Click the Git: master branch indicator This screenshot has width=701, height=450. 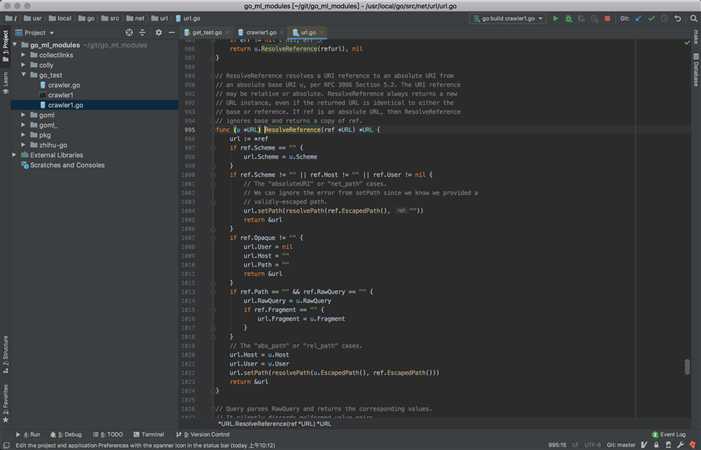click(x=621, y=445)
